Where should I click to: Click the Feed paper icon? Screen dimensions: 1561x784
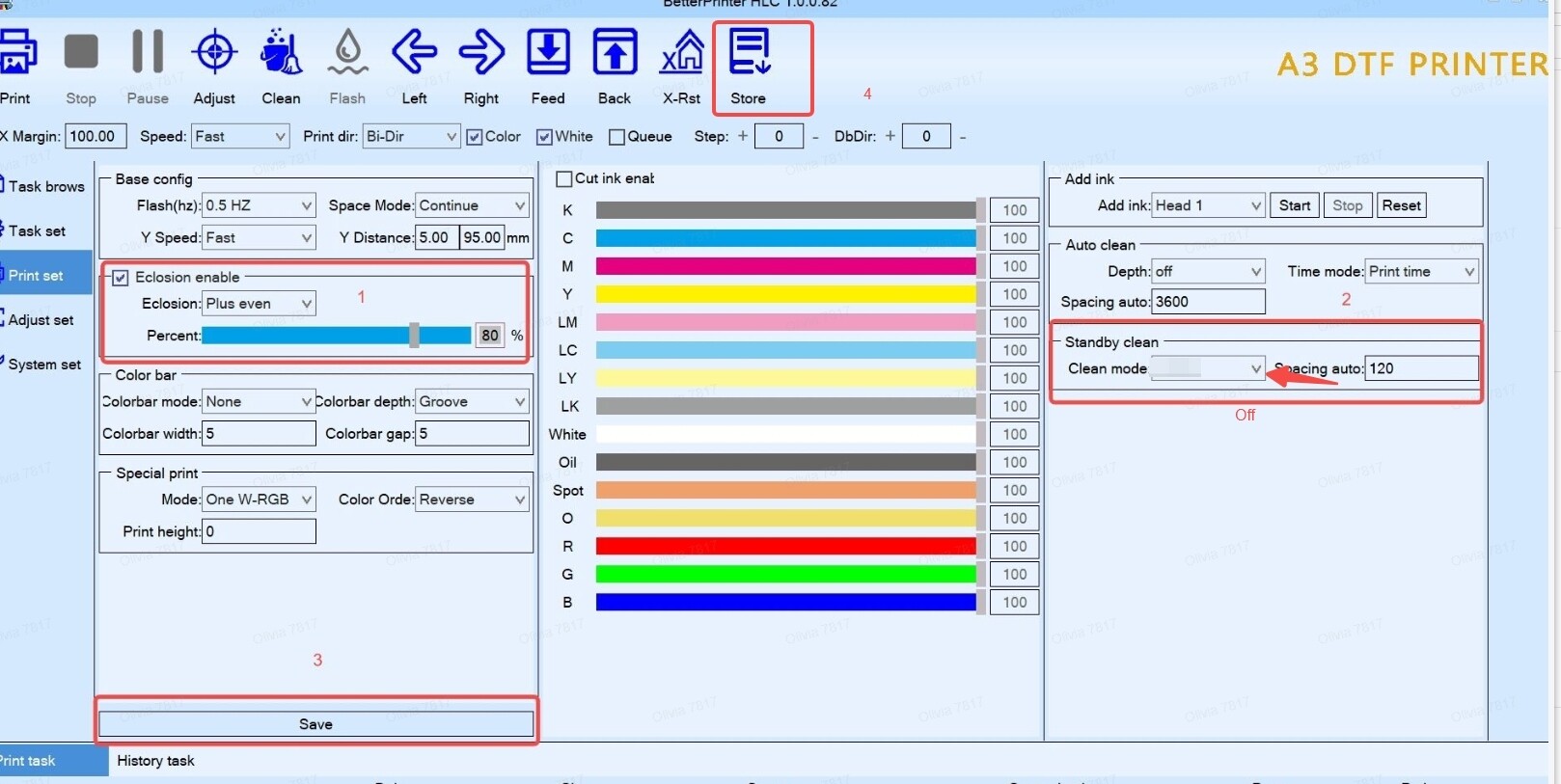[x=548, y=53]
